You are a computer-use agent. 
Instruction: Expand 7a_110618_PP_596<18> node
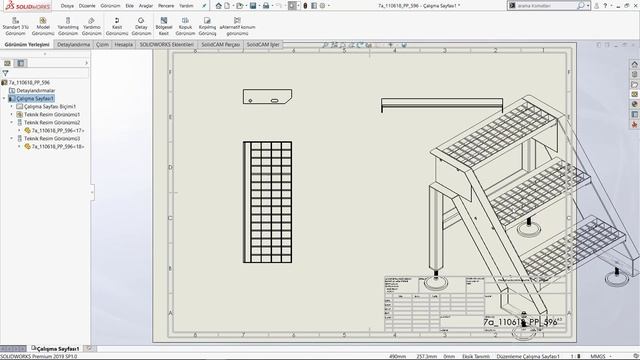coord(19,147)
